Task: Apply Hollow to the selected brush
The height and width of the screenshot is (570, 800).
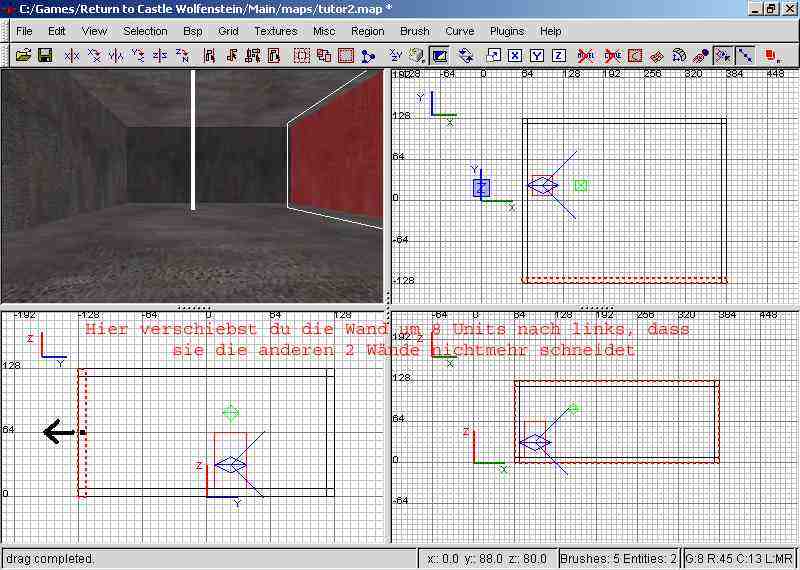Action: point(346,55)
